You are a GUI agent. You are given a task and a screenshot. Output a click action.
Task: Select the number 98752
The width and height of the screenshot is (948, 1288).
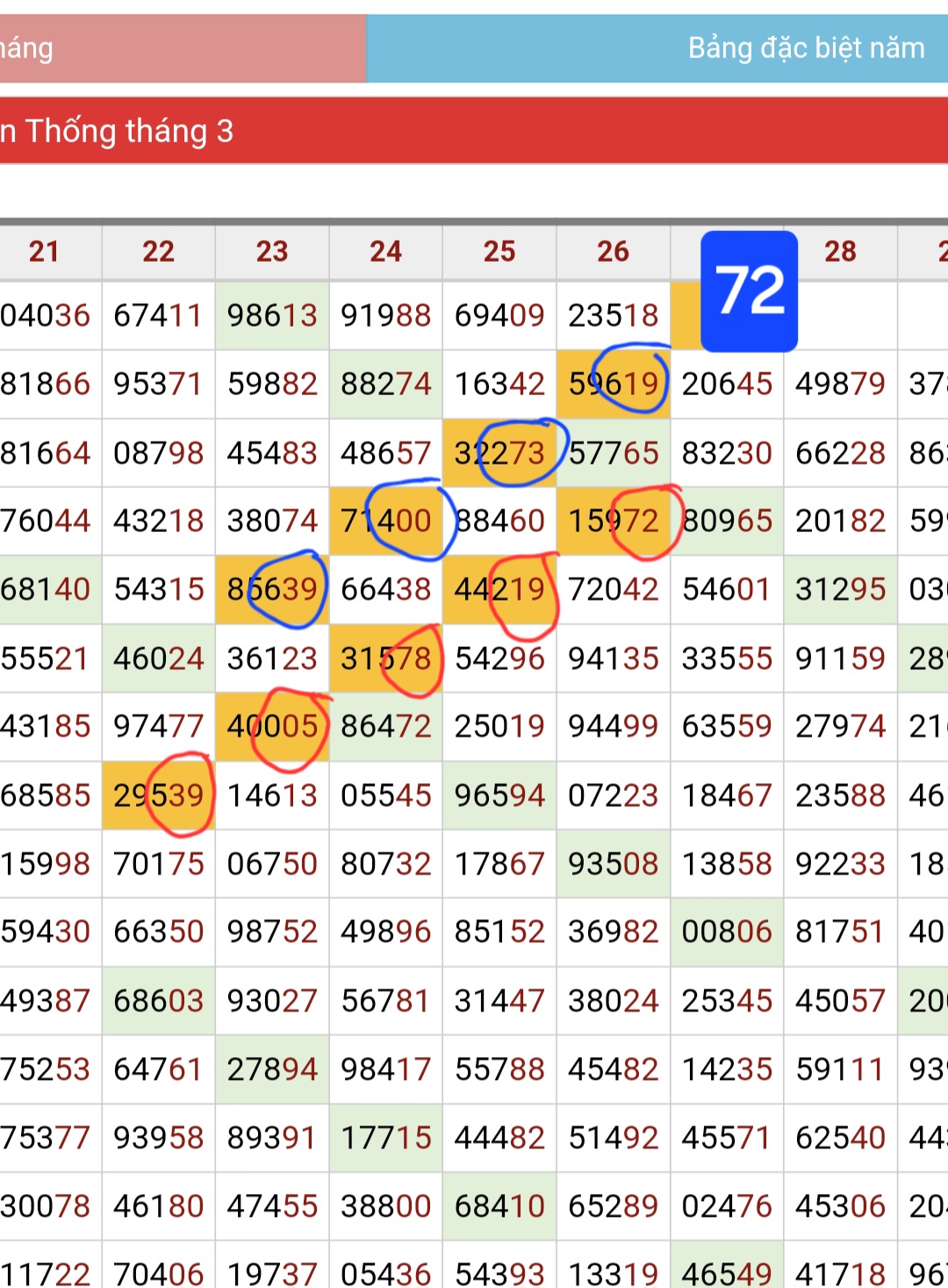[272, 932]
